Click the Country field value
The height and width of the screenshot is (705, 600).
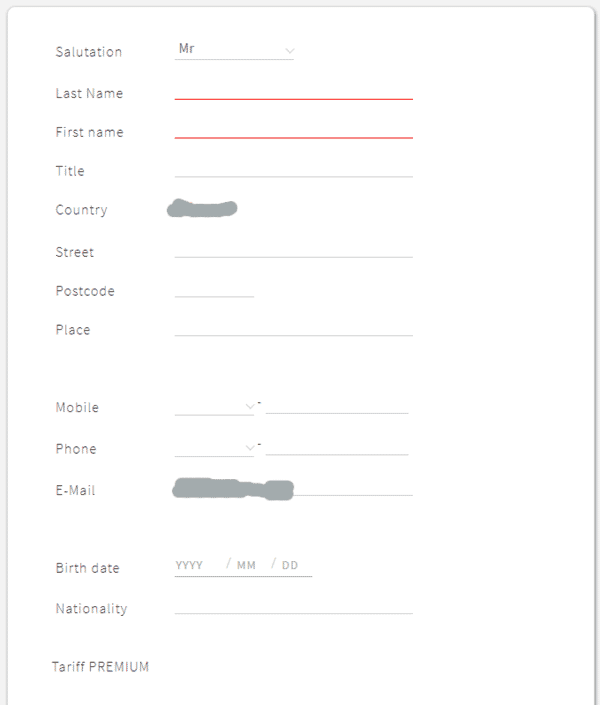point(203,209)
